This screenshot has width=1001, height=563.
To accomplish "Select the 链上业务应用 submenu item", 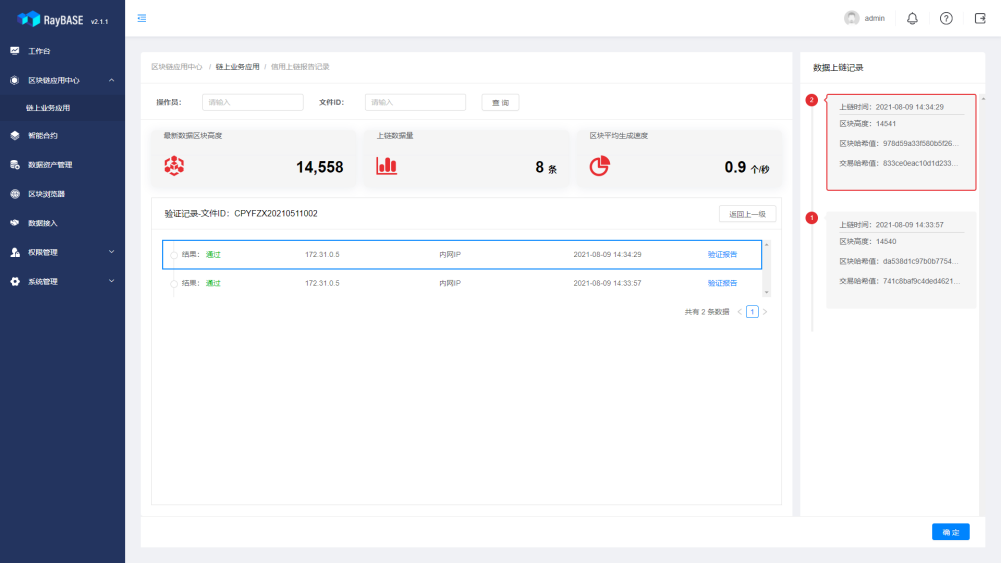I will pyautogui.click(x=48, y=108).
